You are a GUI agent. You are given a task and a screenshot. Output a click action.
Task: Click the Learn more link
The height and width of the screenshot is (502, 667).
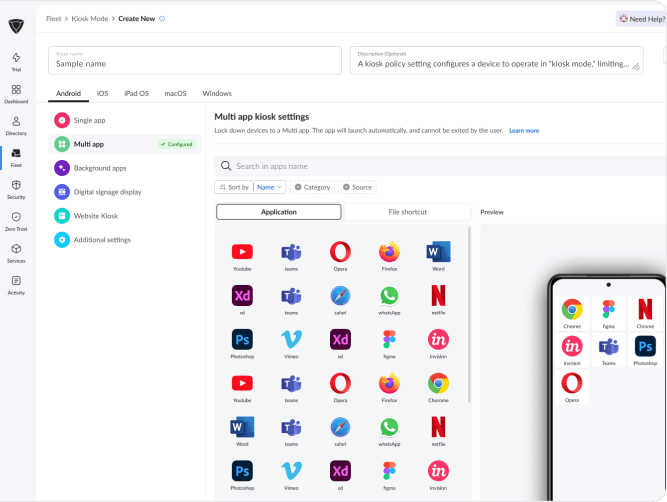(524, 131)
